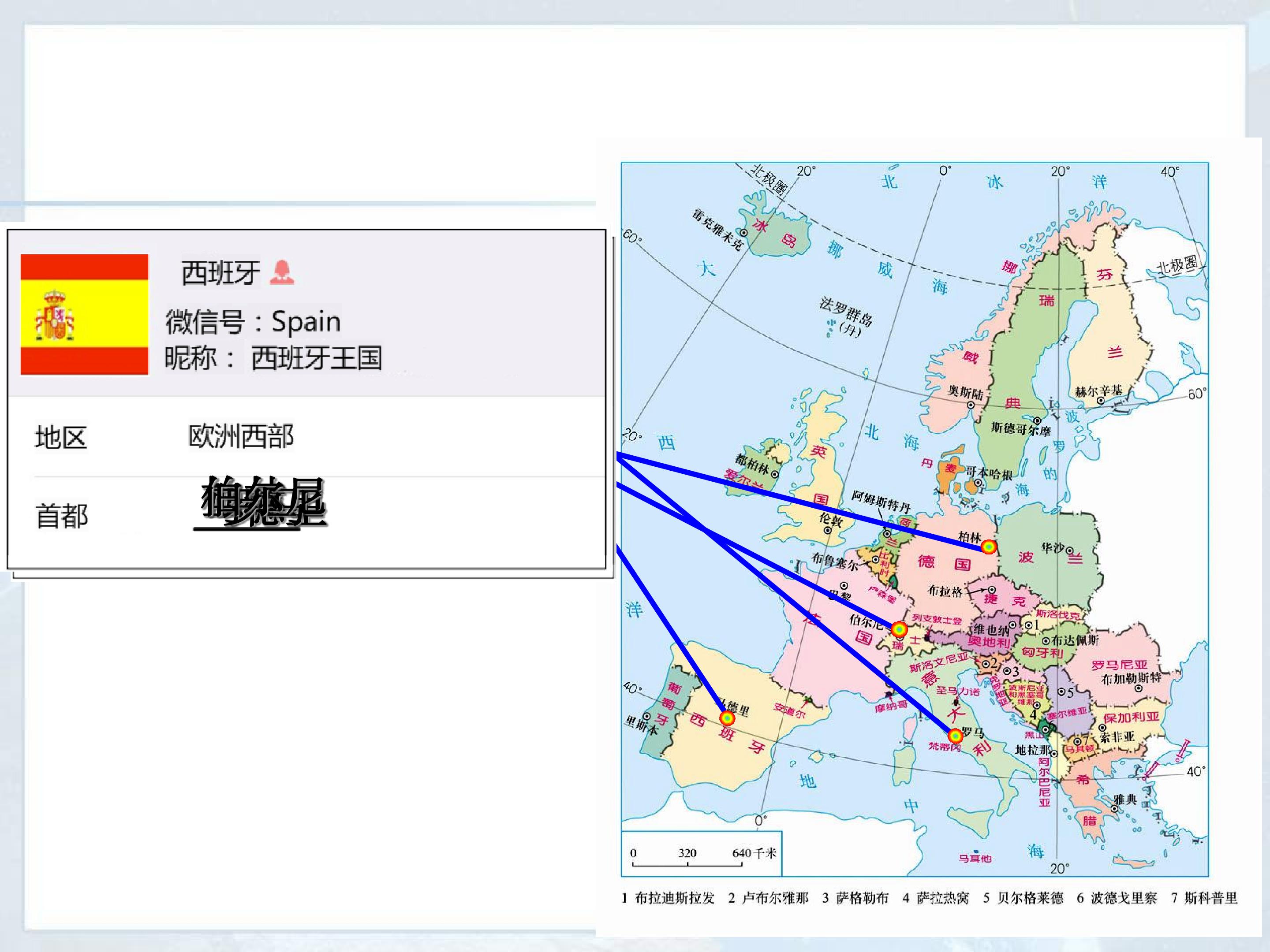Viewport: 1270px width, 952px height.
Task: Click the Stockholm (斯德哥尔摩) capital dot
Action: [x=1038, y=421]
